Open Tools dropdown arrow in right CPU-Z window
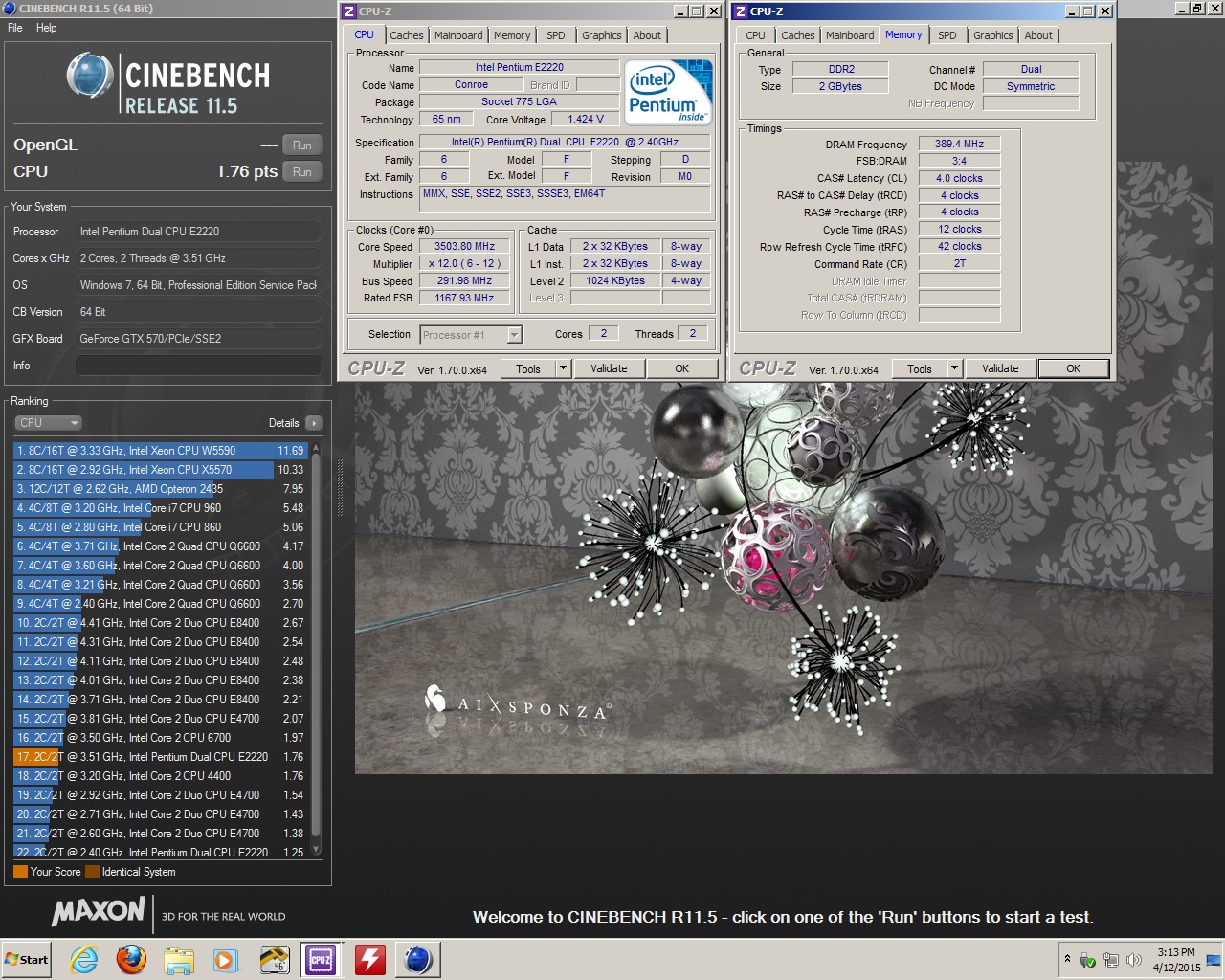Image resolution: width=1225 pixels, height=980 pixels. point(955,369)
